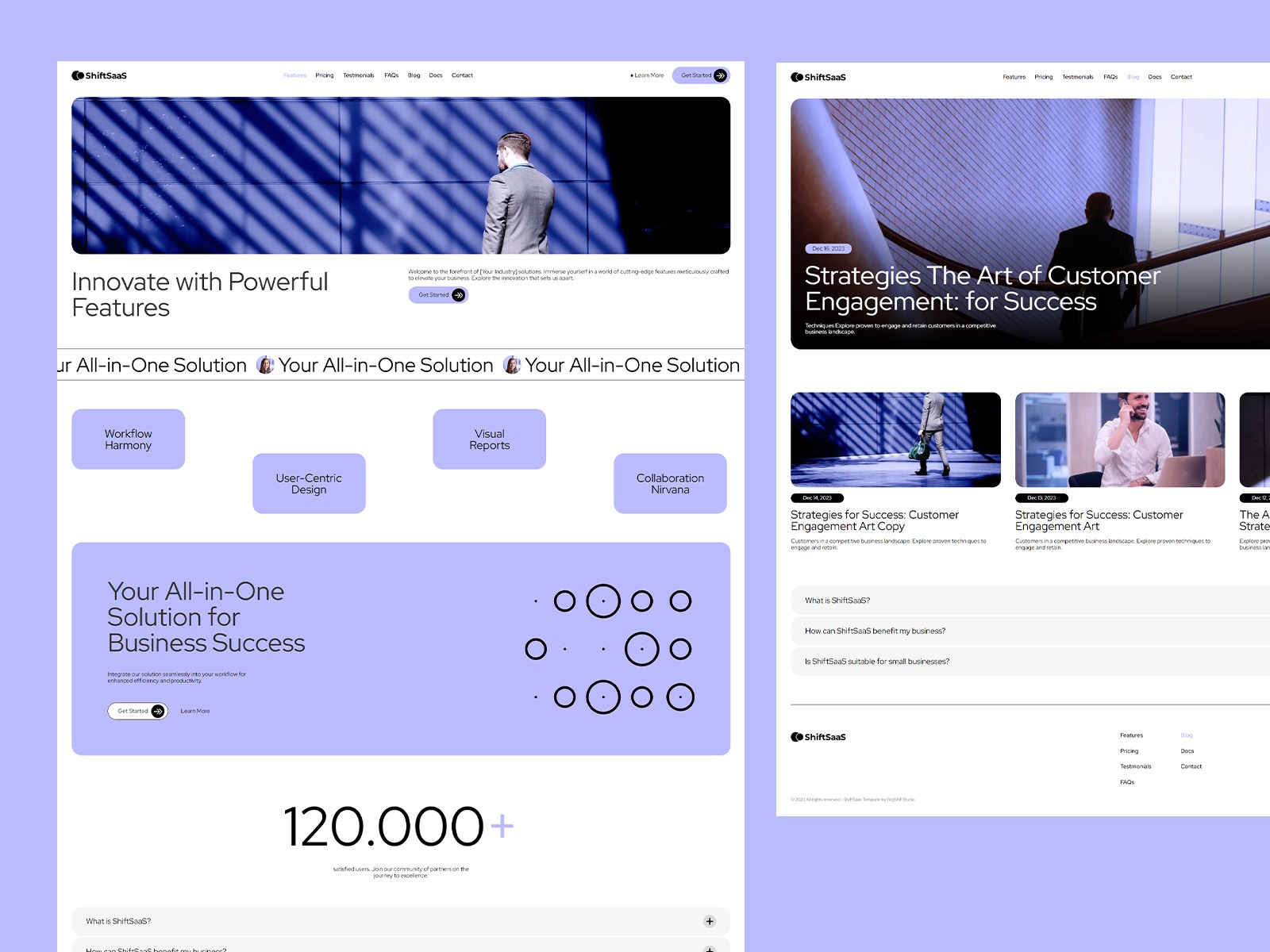
Task: Click Get Started in the Business Success banner
Action: coord(137,711)
